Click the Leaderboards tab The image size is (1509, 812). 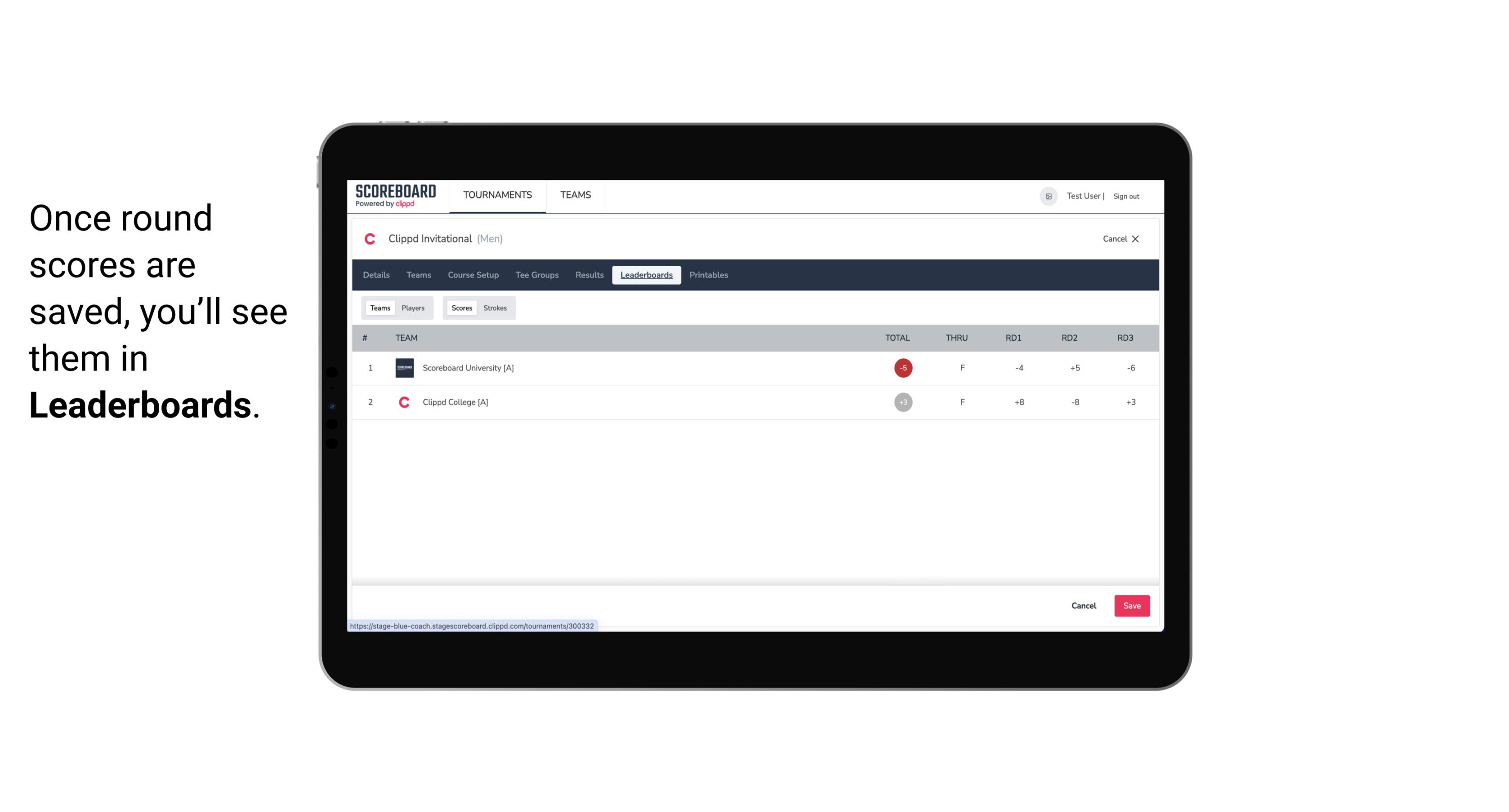coord(647,275)
